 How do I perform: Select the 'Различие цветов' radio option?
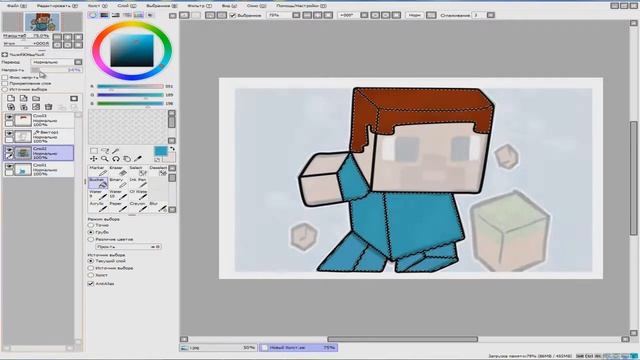[91, 239]
